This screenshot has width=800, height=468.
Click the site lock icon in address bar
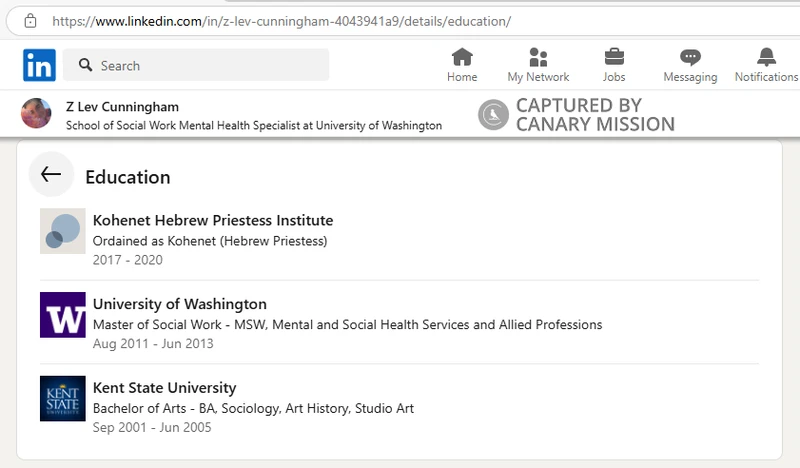tap(31, 21)
